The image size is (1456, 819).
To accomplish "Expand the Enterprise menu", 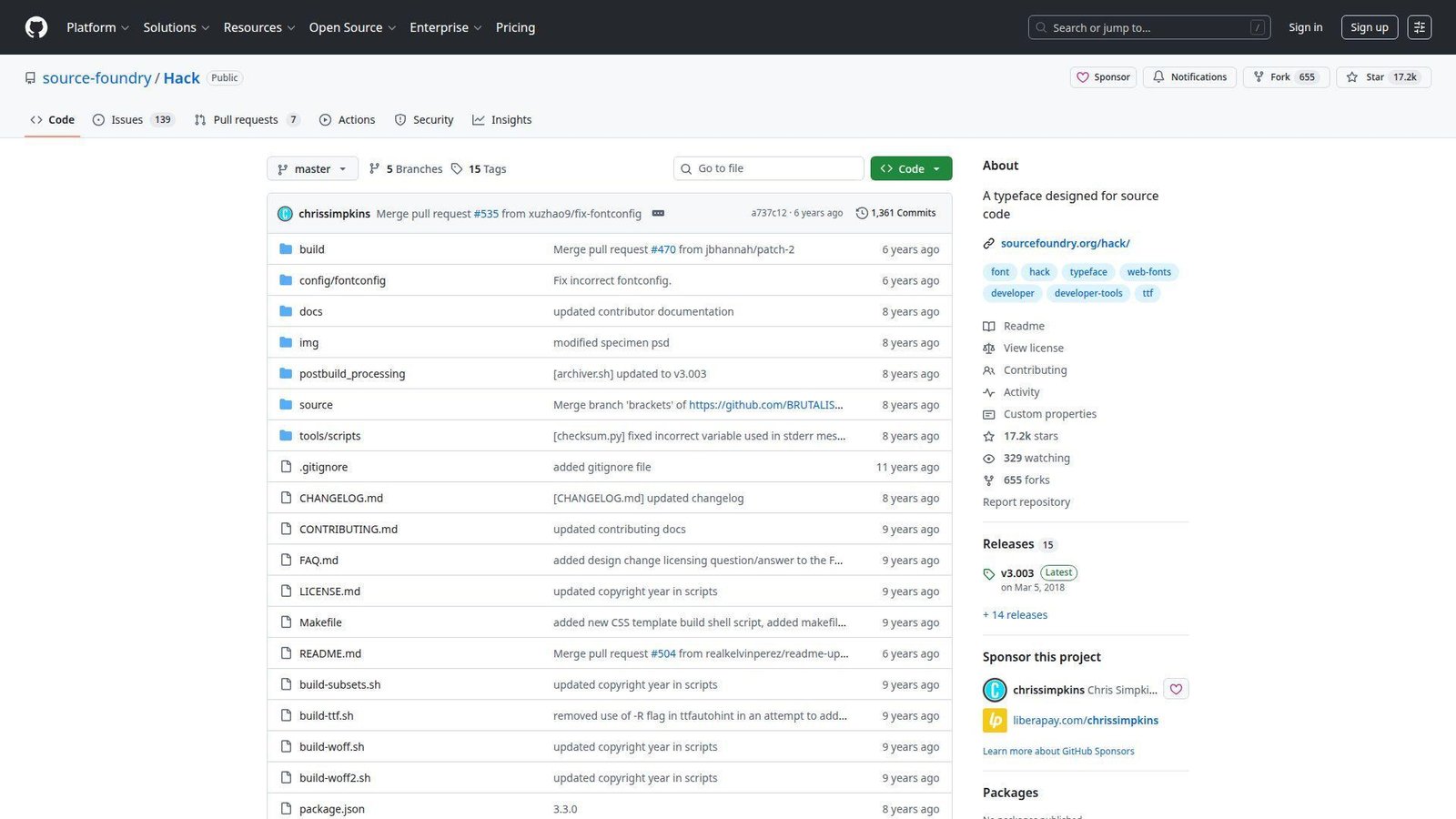I will 446,27.
